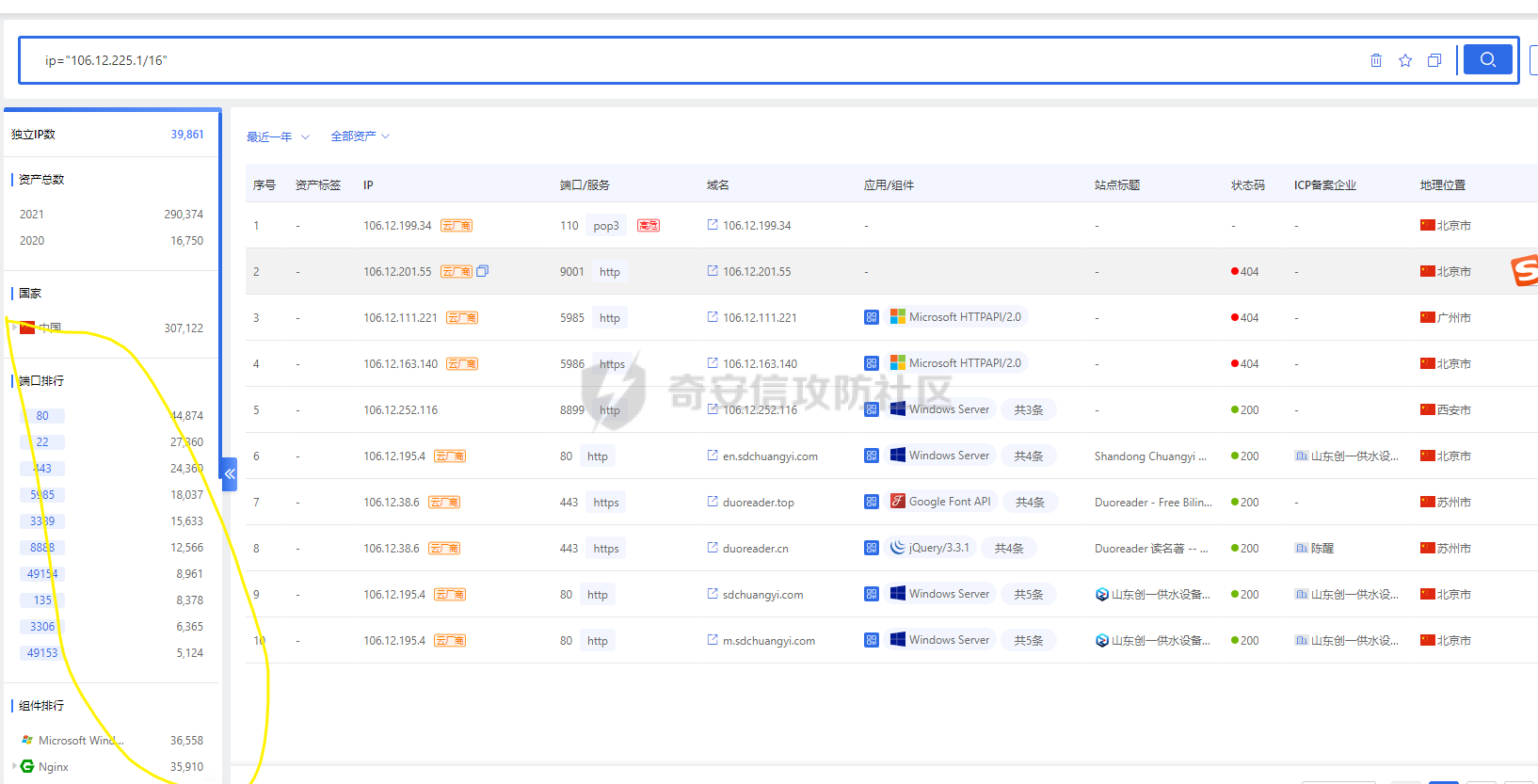Click flag icon for 西安市 location
This screenshot has height=784, width=1538.
[1428, 409]
